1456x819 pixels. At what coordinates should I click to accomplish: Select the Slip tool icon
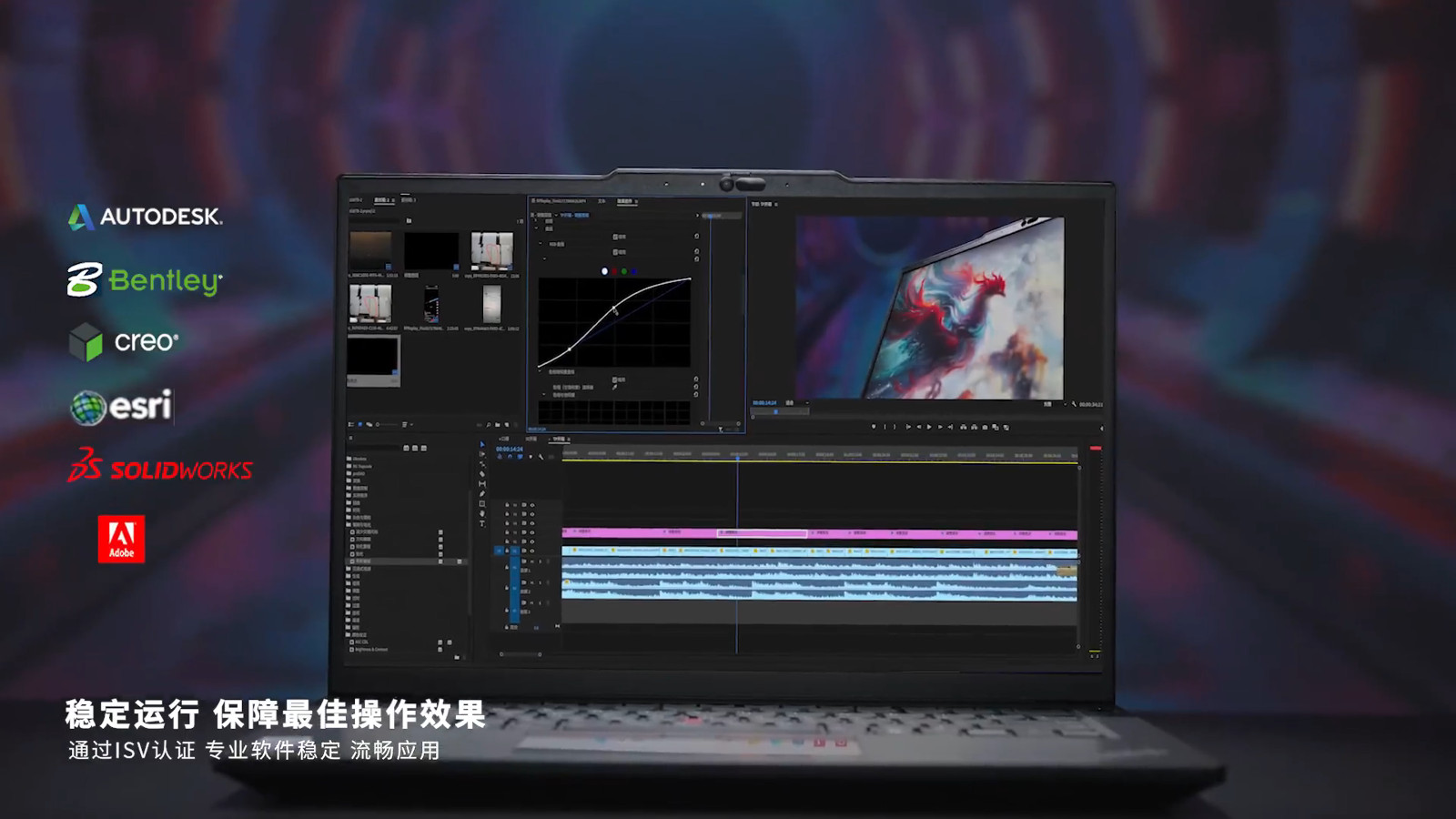[482, 484]
